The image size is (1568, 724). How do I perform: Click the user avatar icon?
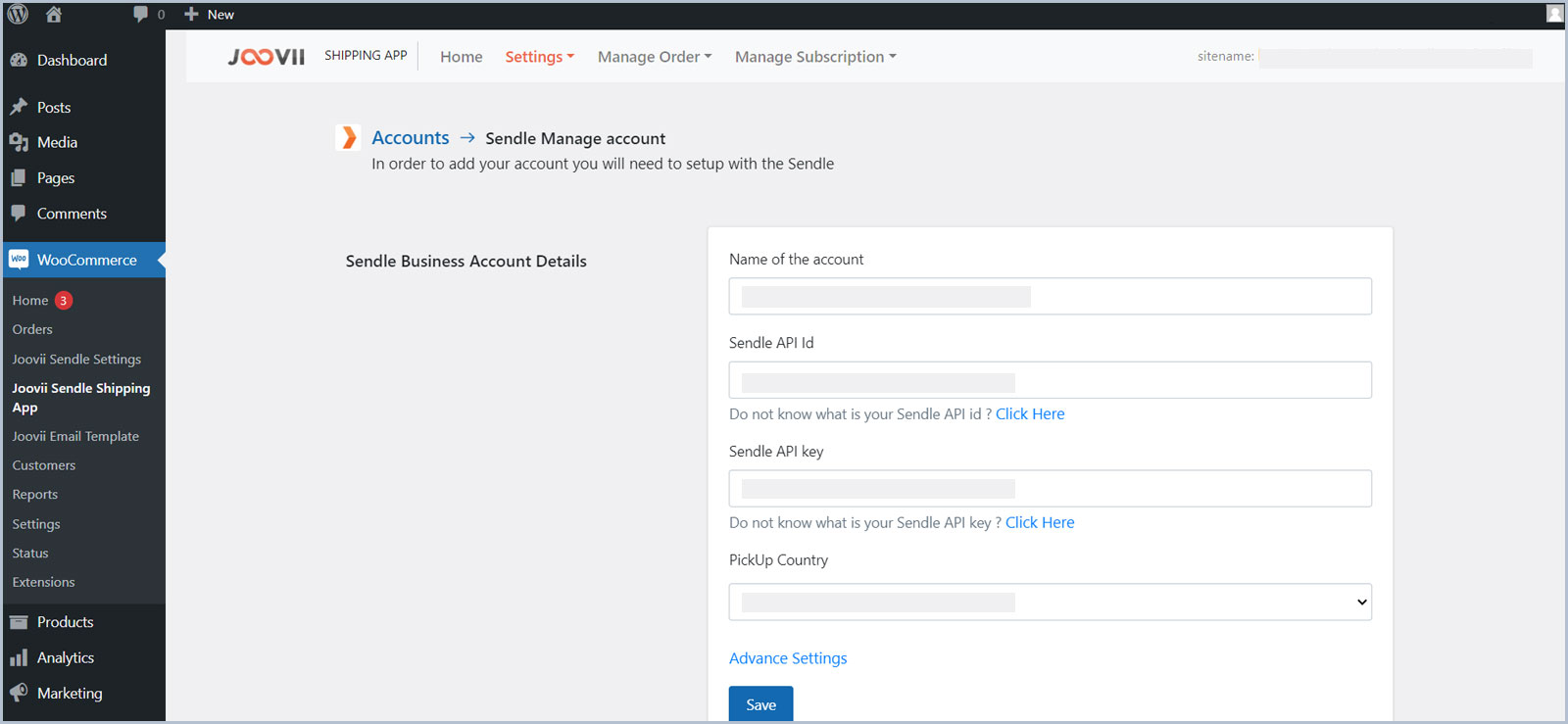click(x=1554, y=14)
